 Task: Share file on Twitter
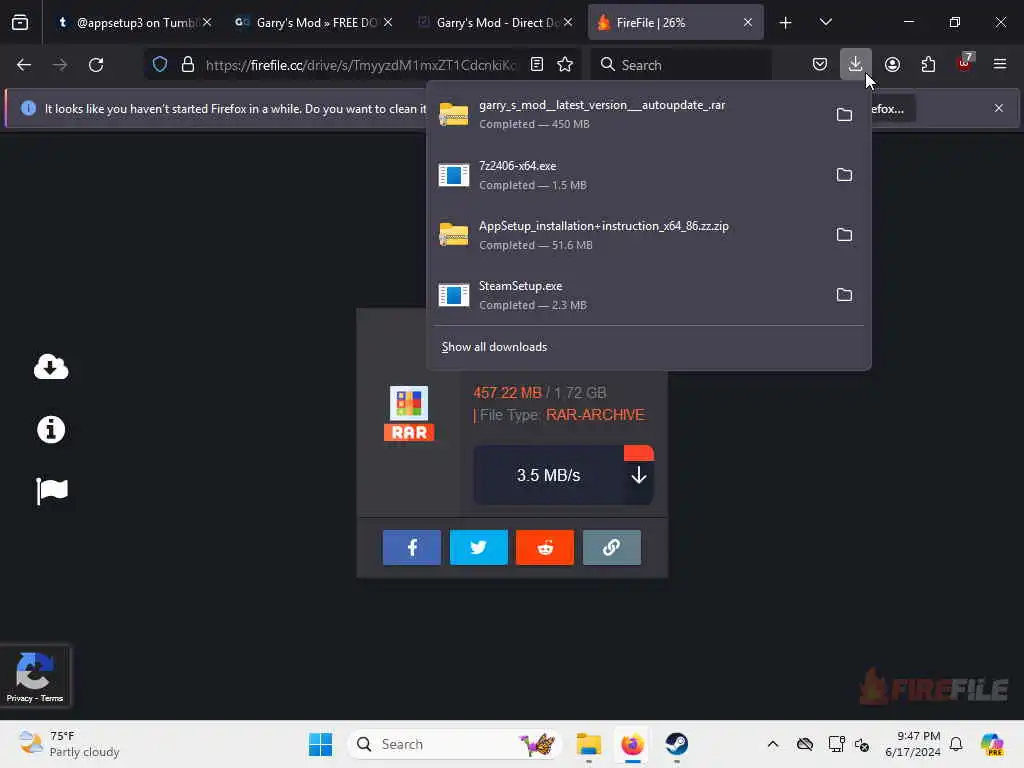(x=478, y=547)
